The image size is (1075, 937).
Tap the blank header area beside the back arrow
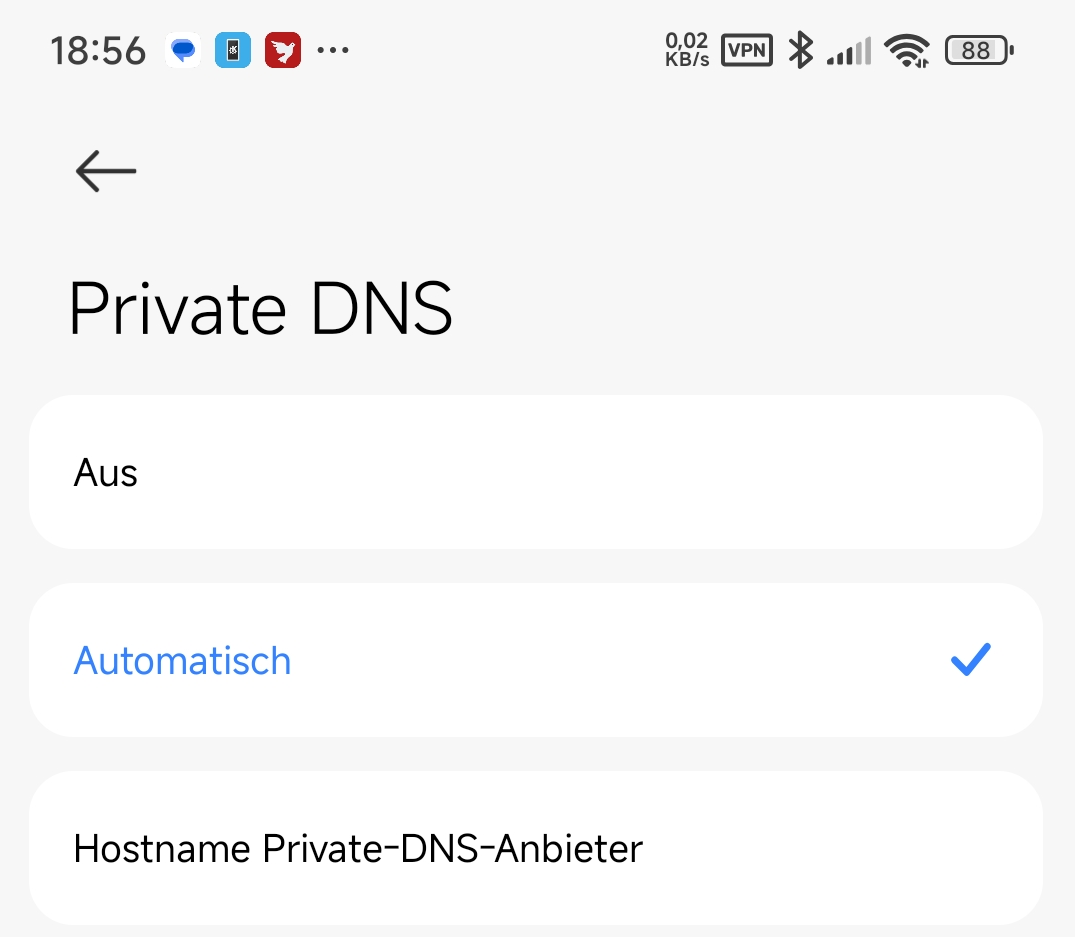[x=590, y=171]
